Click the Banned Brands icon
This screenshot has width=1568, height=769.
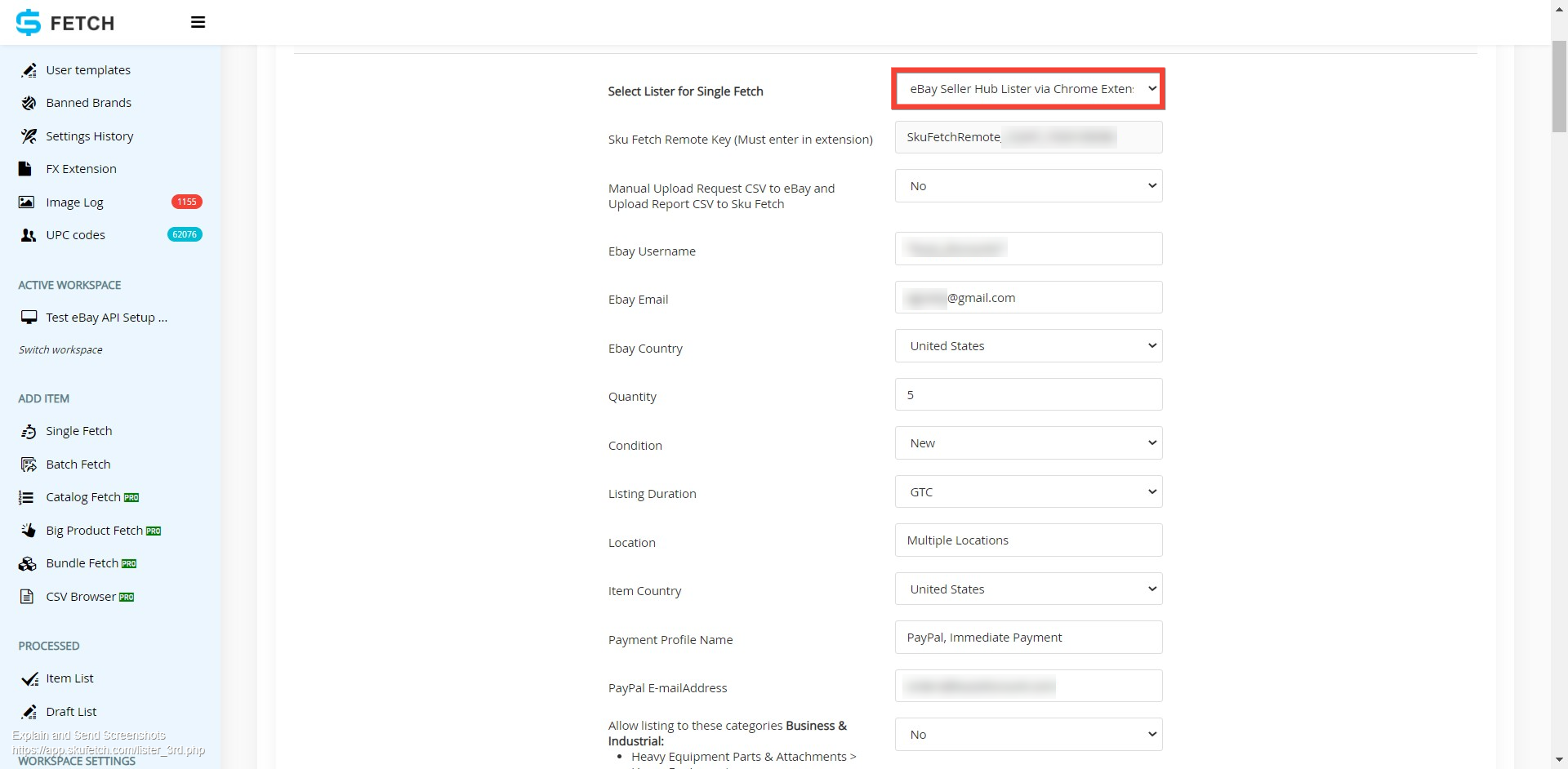pyautogui.click(x=29, y=103)
